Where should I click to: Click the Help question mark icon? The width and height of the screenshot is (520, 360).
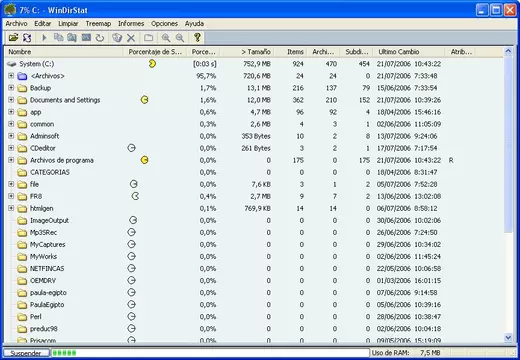197,37
